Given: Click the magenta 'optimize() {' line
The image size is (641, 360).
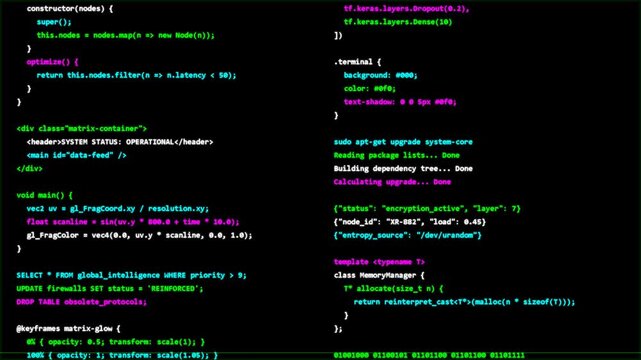Looking at the screenshot, I should click(52, 62).
